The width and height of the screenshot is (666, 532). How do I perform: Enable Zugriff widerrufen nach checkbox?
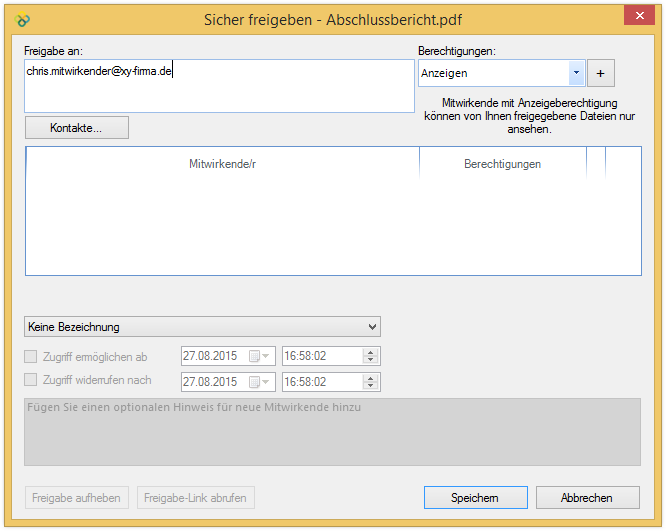(x=31, y=379)
